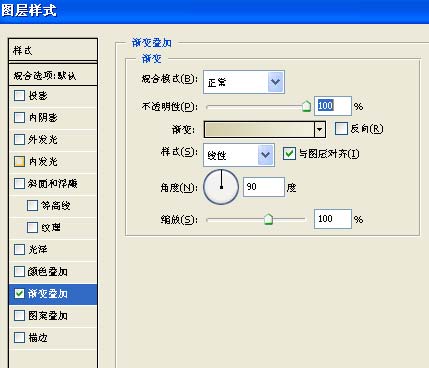Select 样式 styles at list top
429x368 pixels.
click(53, 50)
